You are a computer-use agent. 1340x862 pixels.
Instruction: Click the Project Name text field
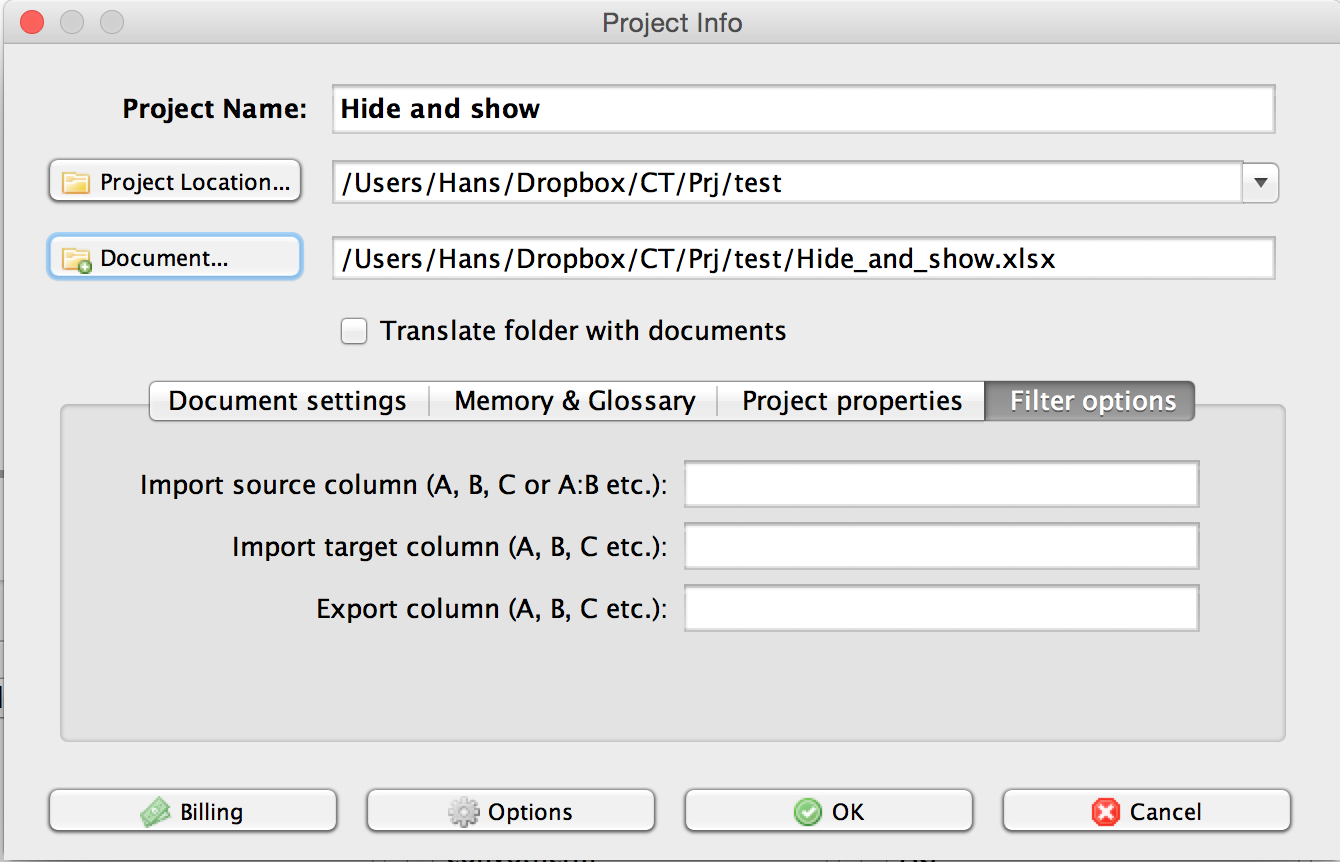pyautogui.click(x=803, y=109)
